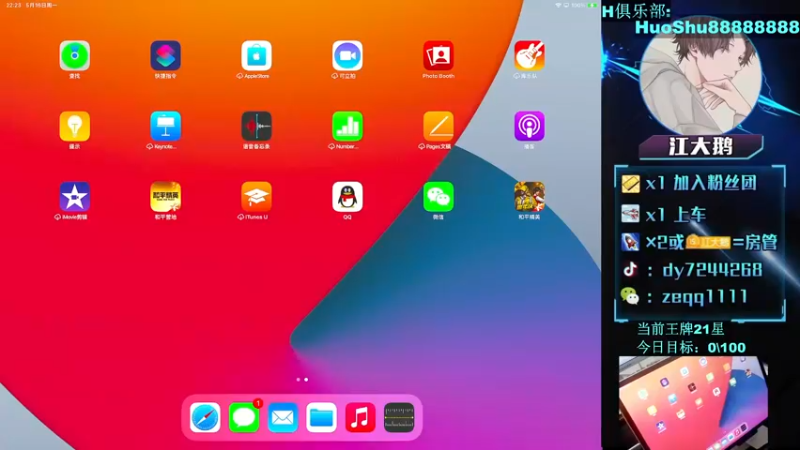This screenshot has height=450, width=800.
Task: Open the Clips video camera app
Action: [x=347, y=56]
